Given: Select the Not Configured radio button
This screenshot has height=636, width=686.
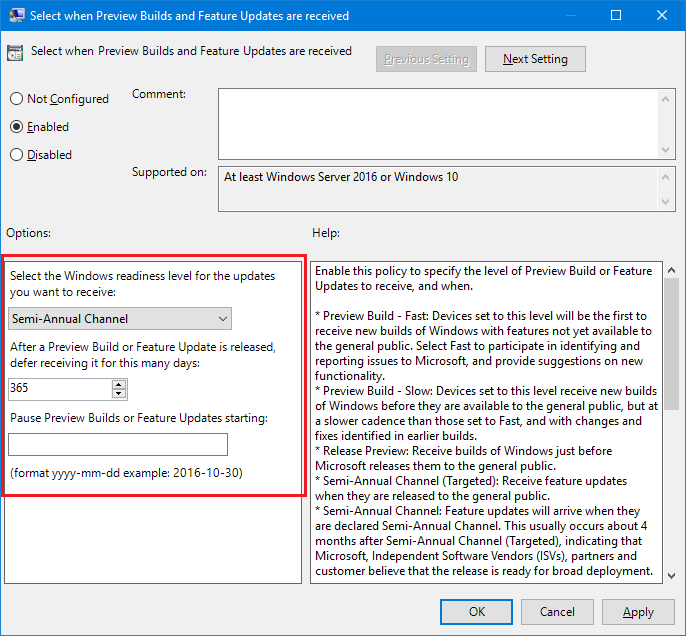Looking at the screenshot, I should pos(16,99).
